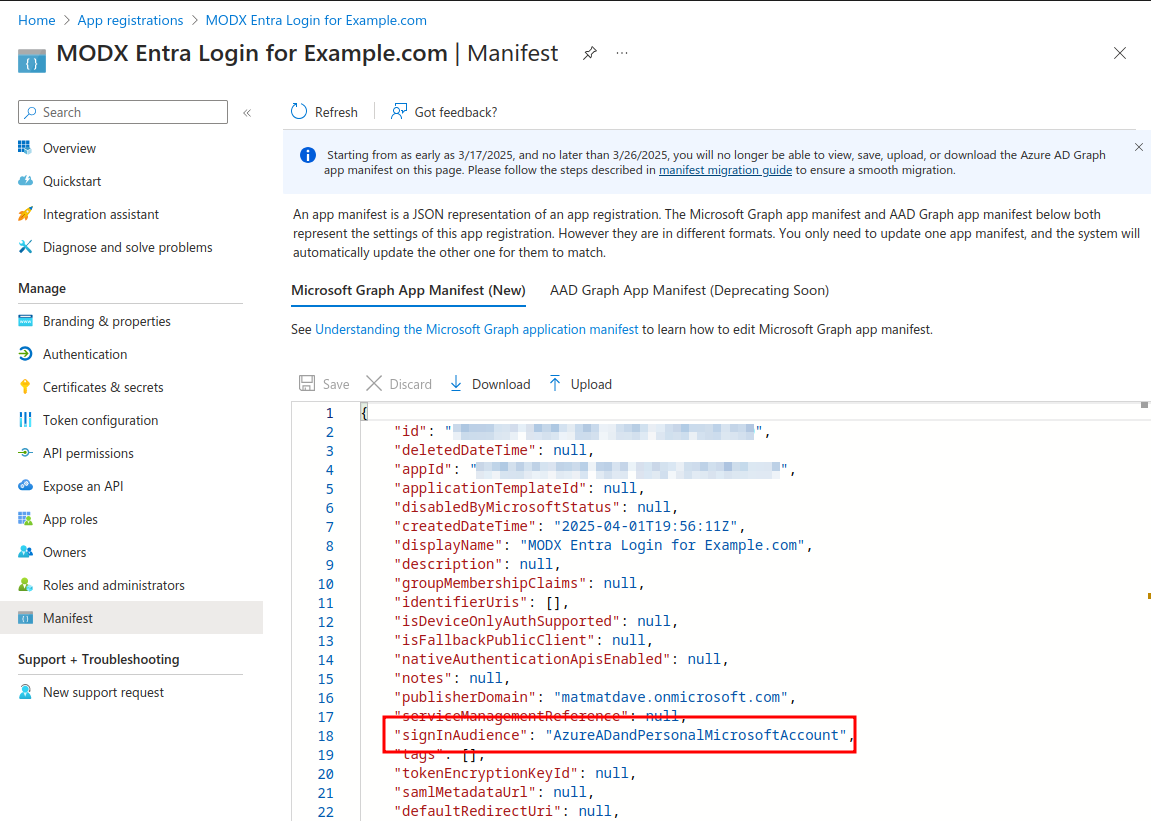
Task: Open Certificates & secrets
Action: click(103, 388)
